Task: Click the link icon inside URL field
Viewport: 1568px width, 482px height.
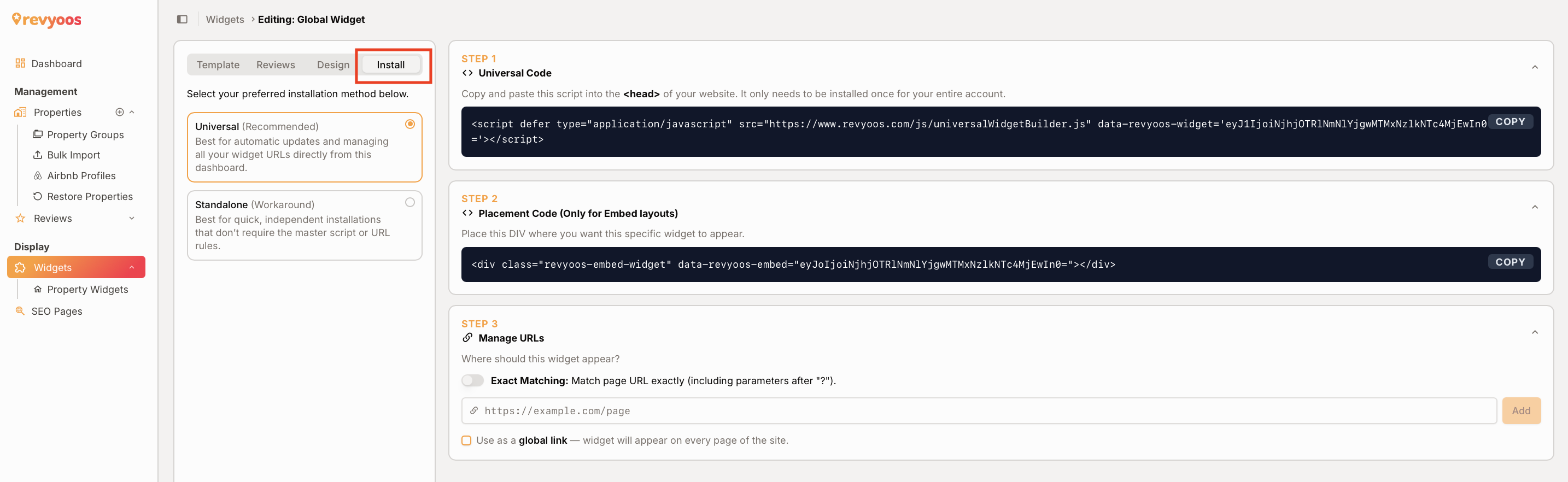Action: click(x=473, y=411)
